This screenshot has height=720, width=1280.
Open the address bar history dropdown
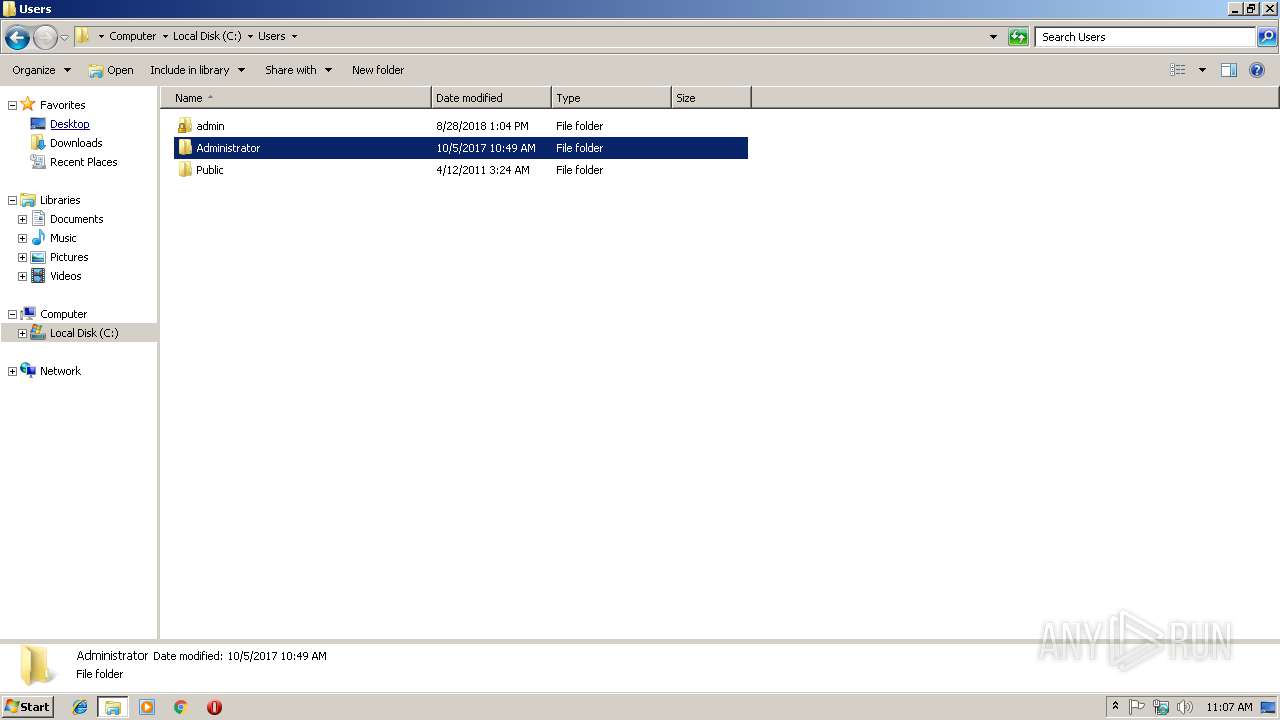(993, 37)
